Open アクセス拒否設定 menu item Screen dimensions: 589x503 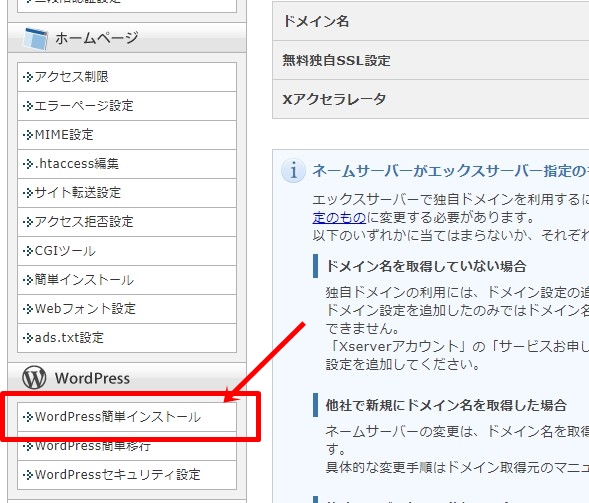127,222
